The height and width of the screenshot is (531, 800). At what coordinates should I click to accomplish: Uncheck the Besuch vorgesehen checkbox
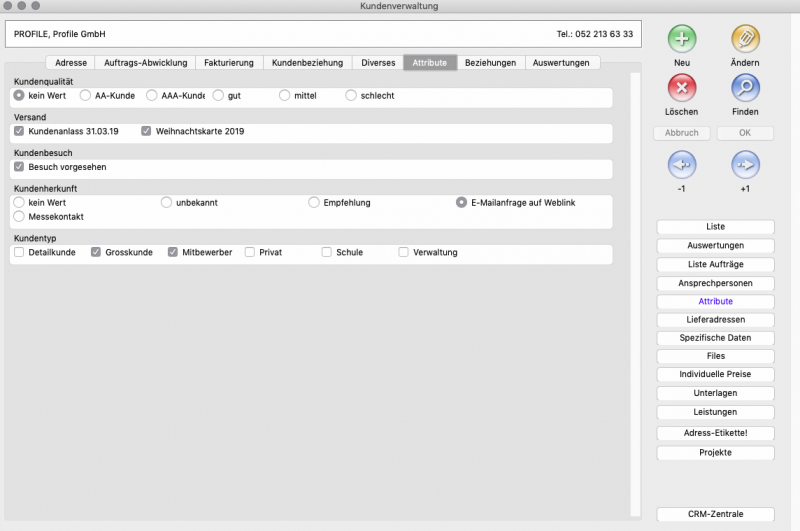click(x=19, y=167)
